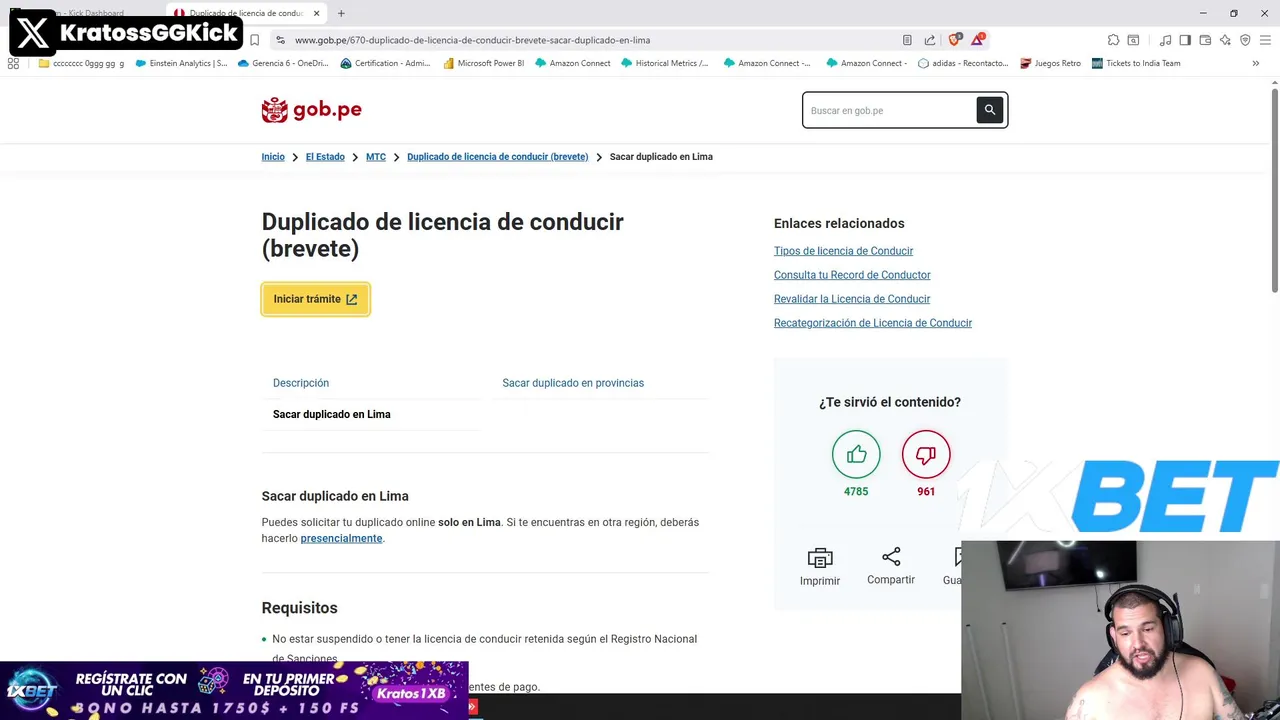Go to MTC breadcrumb
The width and height of the screenshot is (1280, 720).
click(x=376, y=157)
